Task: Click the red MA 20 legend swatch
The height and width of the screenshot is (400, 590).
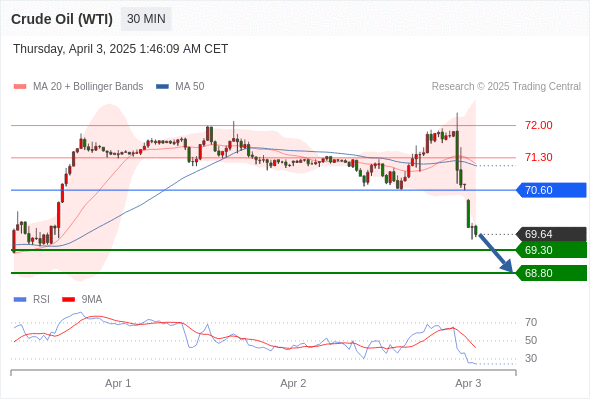Action: click(20, 87)
